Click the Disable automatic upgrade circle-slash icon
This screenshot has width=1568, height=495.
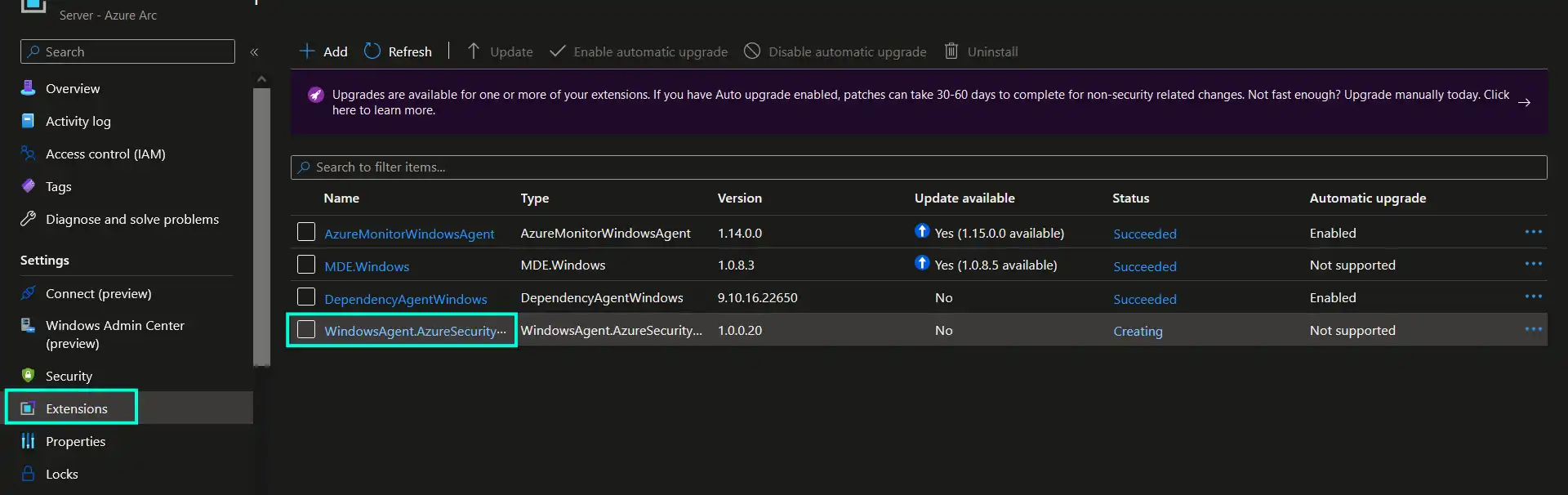click(x=752, y=51)
